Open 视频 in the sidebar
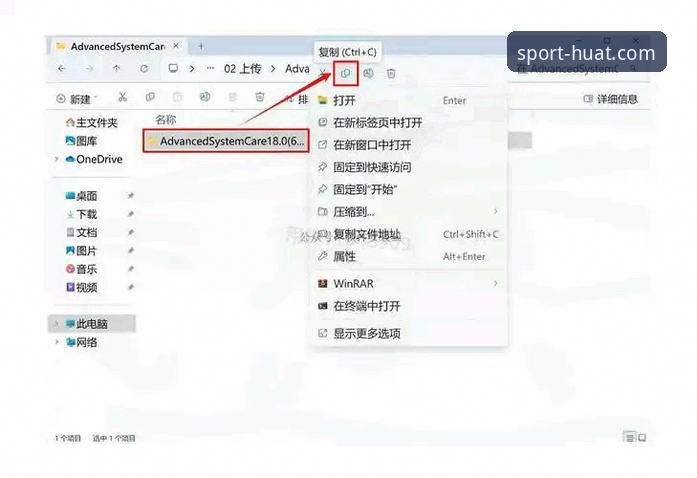697x478 pixels. click(x=82, y=287)
